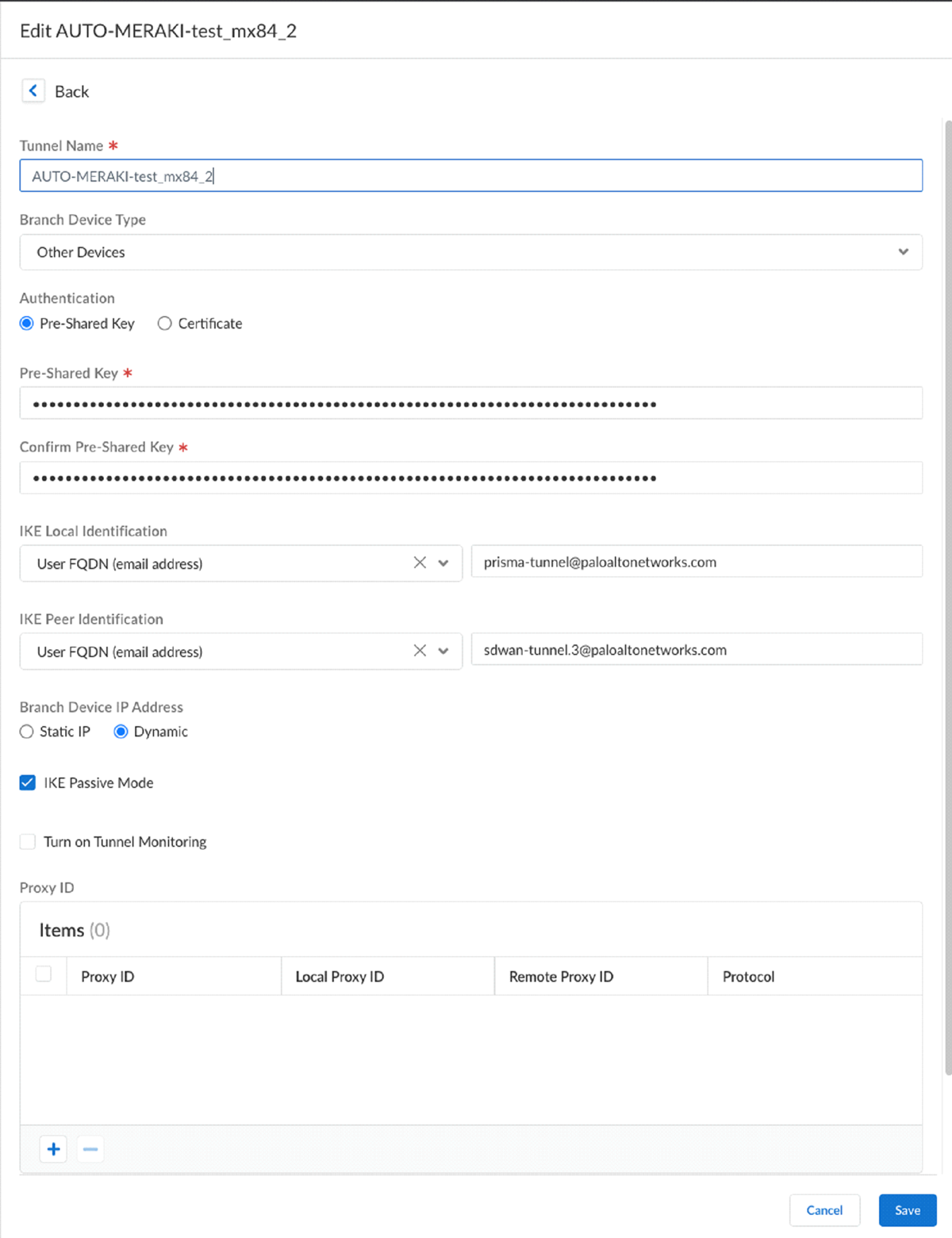This screenshot has width=952, height=1238.
Task: Disable IKE Passive Mode checkbox
Action: pyautogui.click(x=28, y=783)
